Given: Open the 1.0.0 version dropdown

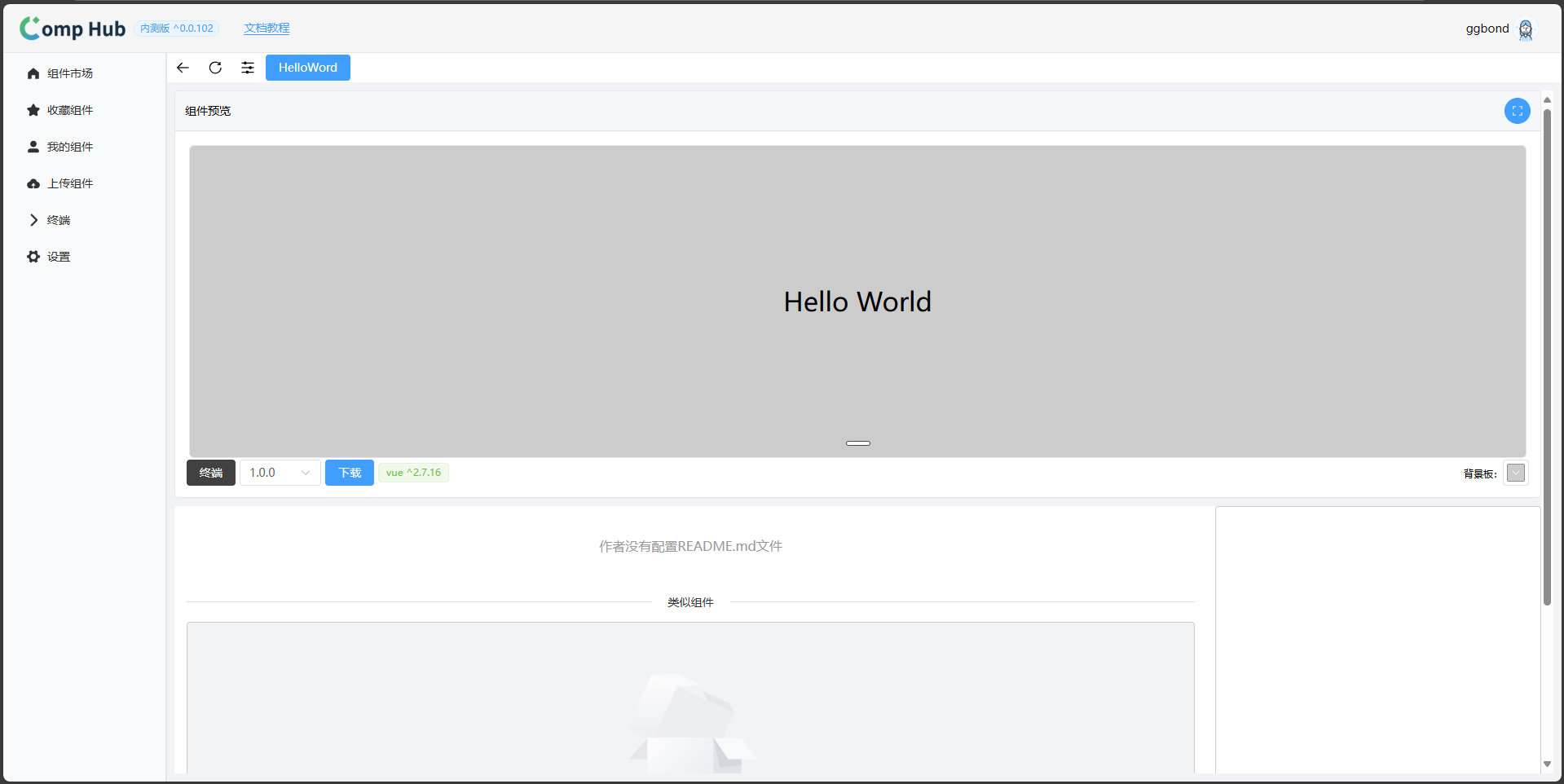Looking at the screenshot, I should pos(280,473).
